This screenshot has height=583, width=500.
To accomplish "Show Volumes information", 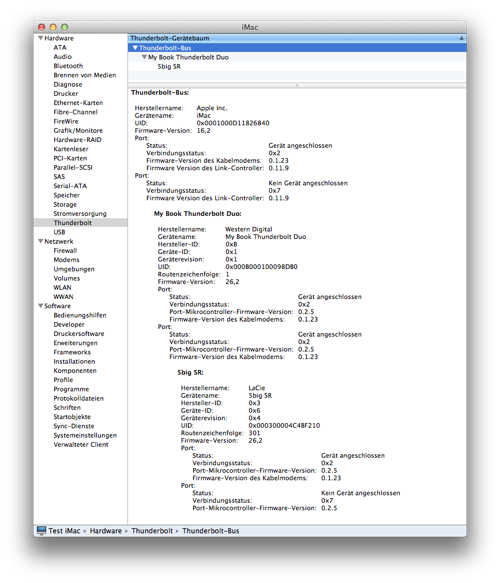I will 67,278.
